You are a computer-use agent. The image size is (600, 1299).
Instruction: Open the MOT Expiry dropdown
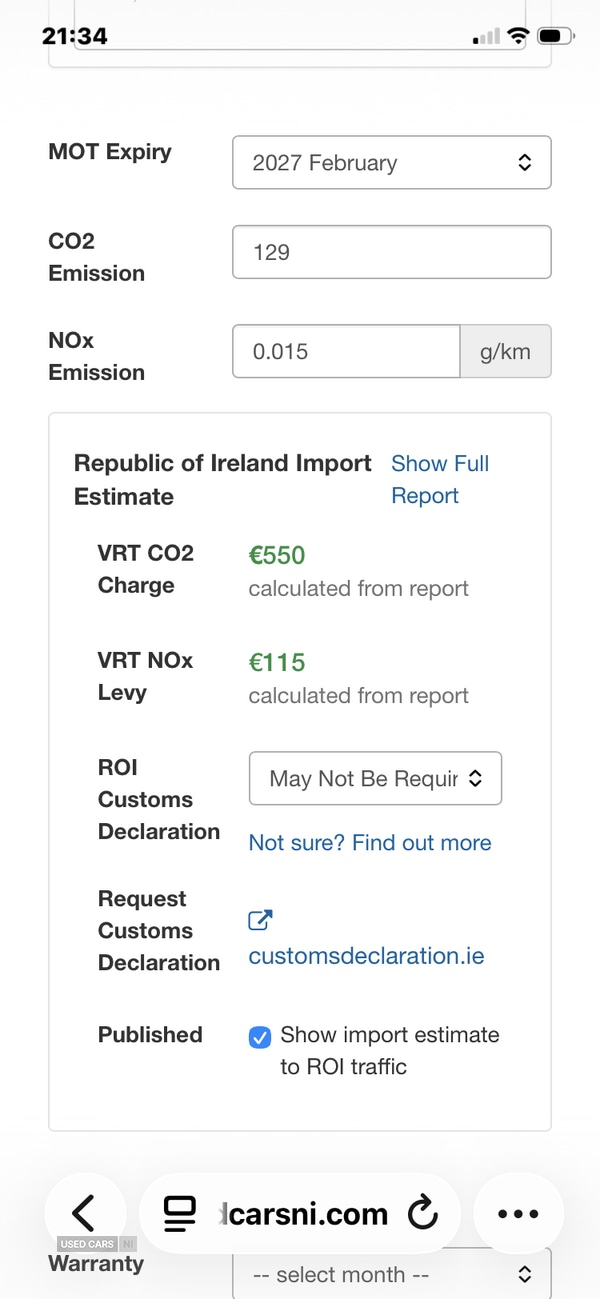click(391, 163)
